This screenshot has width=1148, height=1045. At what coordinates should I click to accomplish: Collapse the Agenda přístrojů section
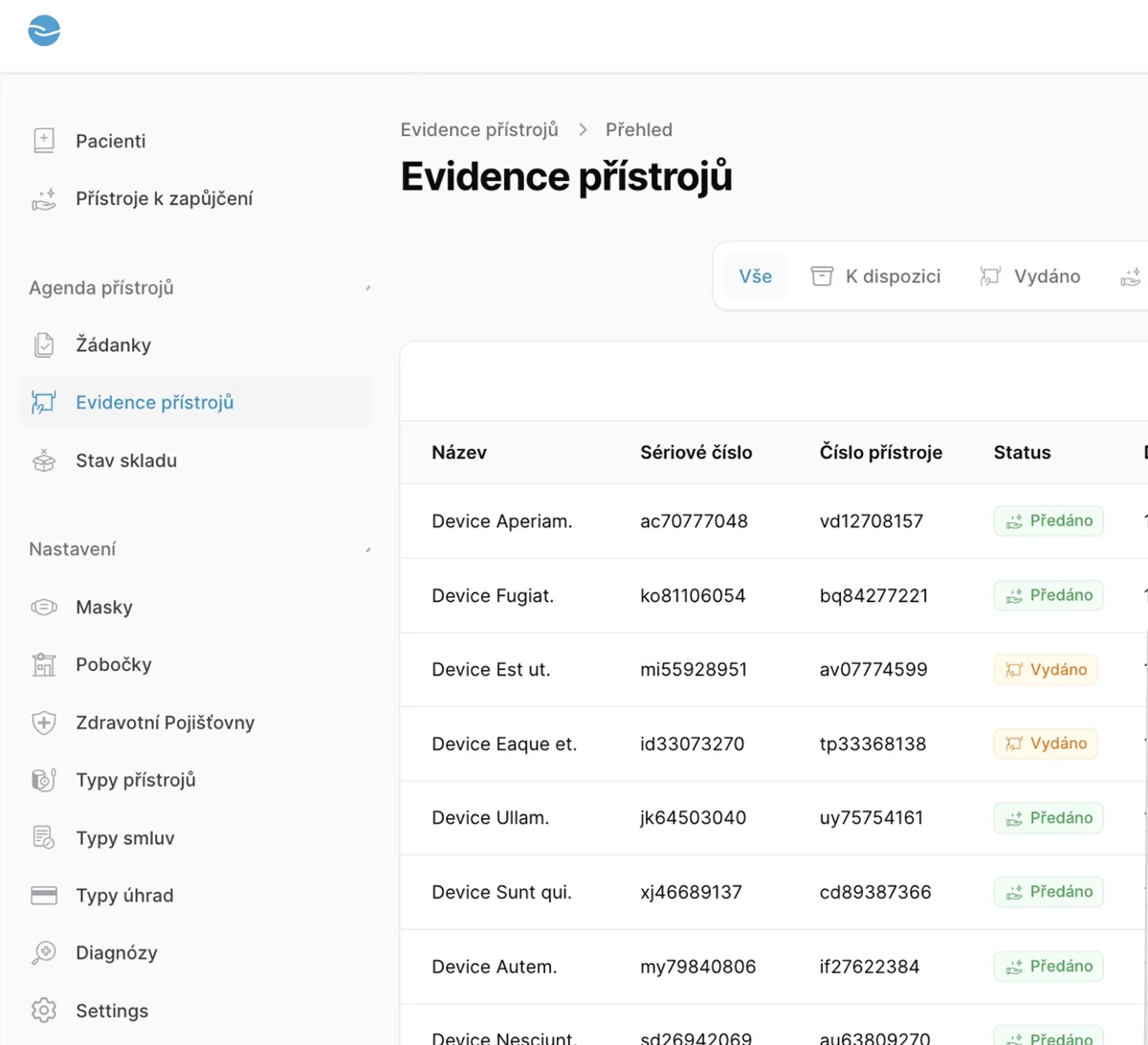point(368,288)
